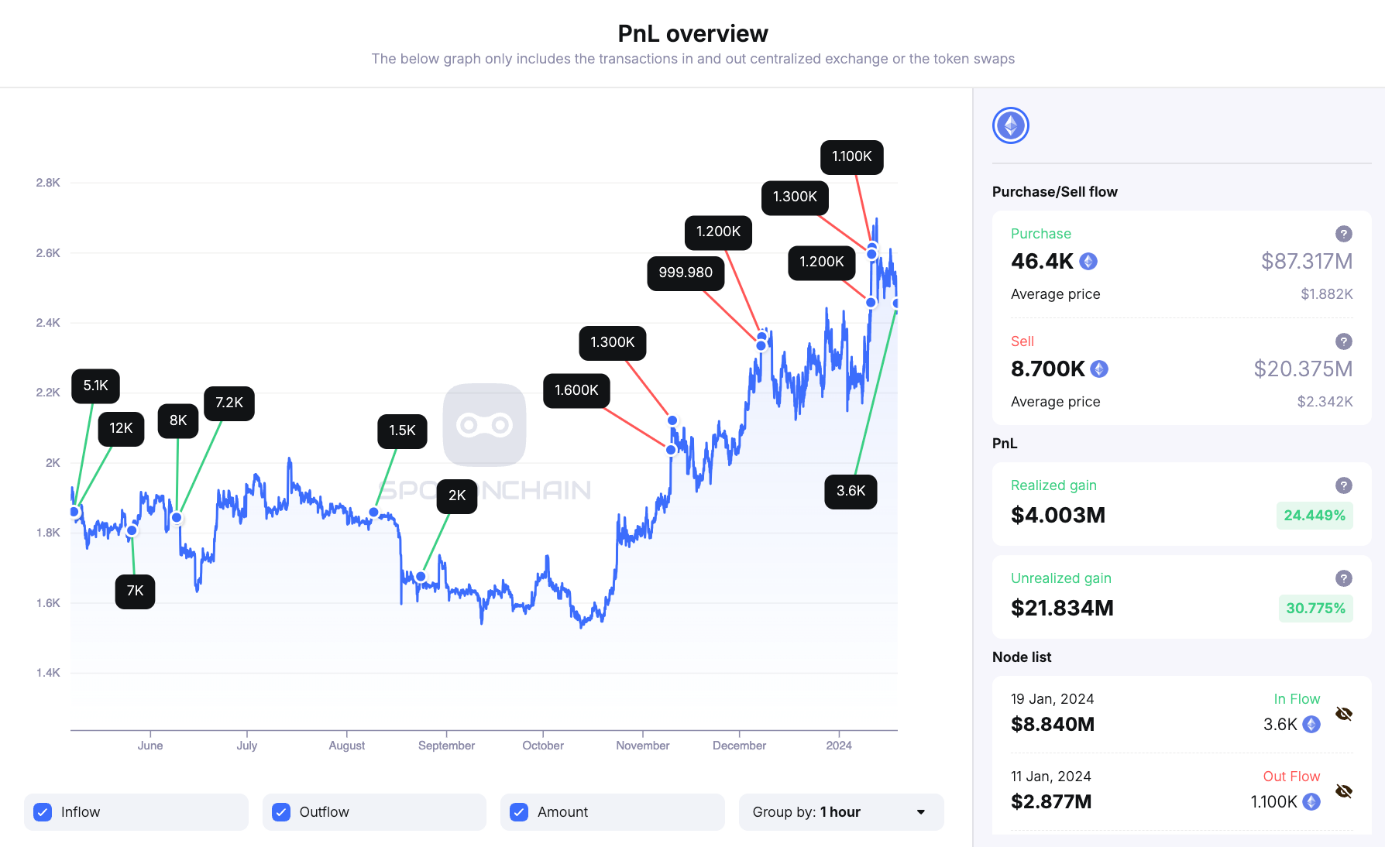
Task: Open the Unrealized gain help icon
Action: click(1344, 578)
